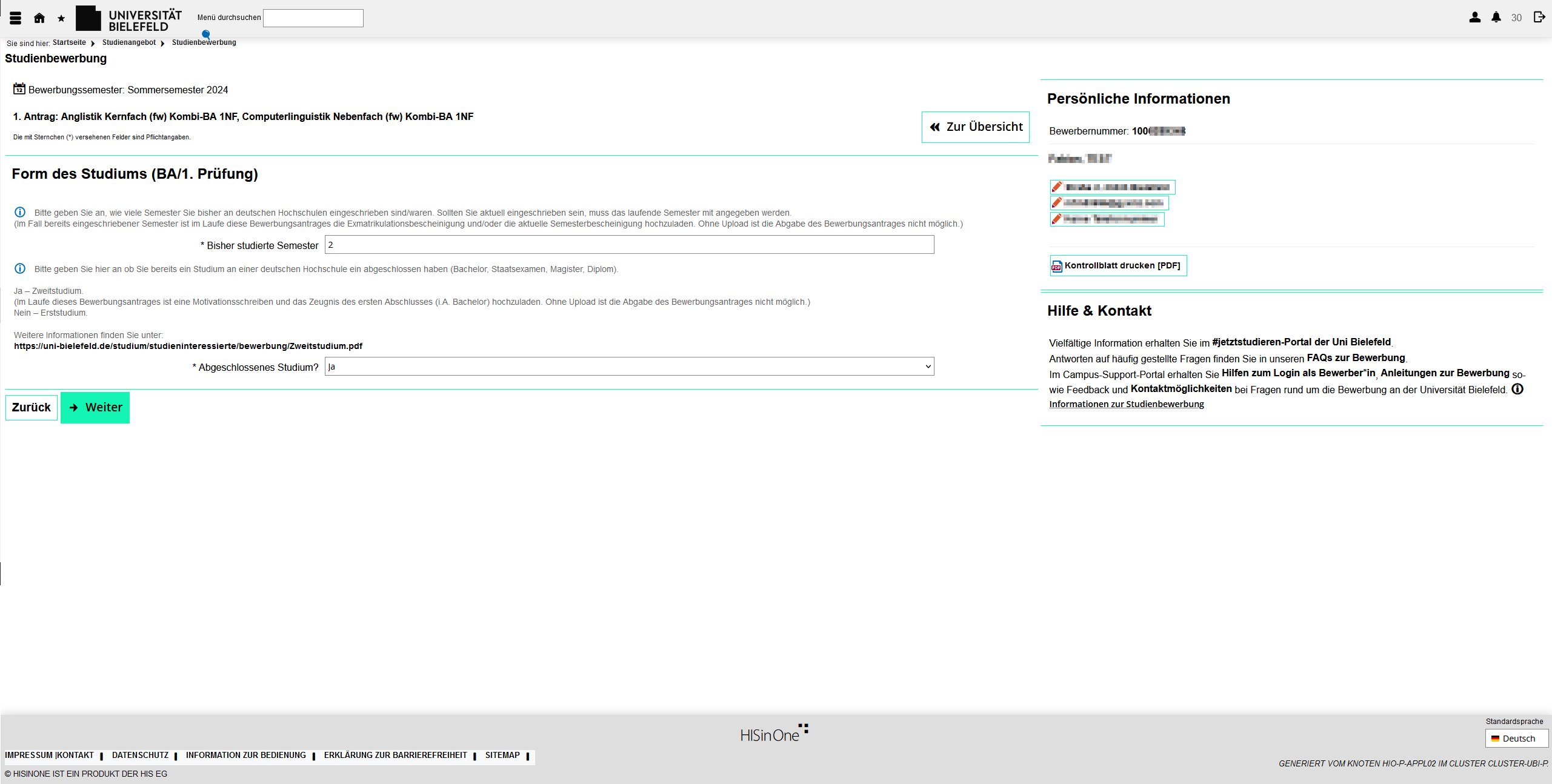Click the Studienbewerbung page heading
The height and width of the screenshot is (784, 1552).
coord(56,59)
